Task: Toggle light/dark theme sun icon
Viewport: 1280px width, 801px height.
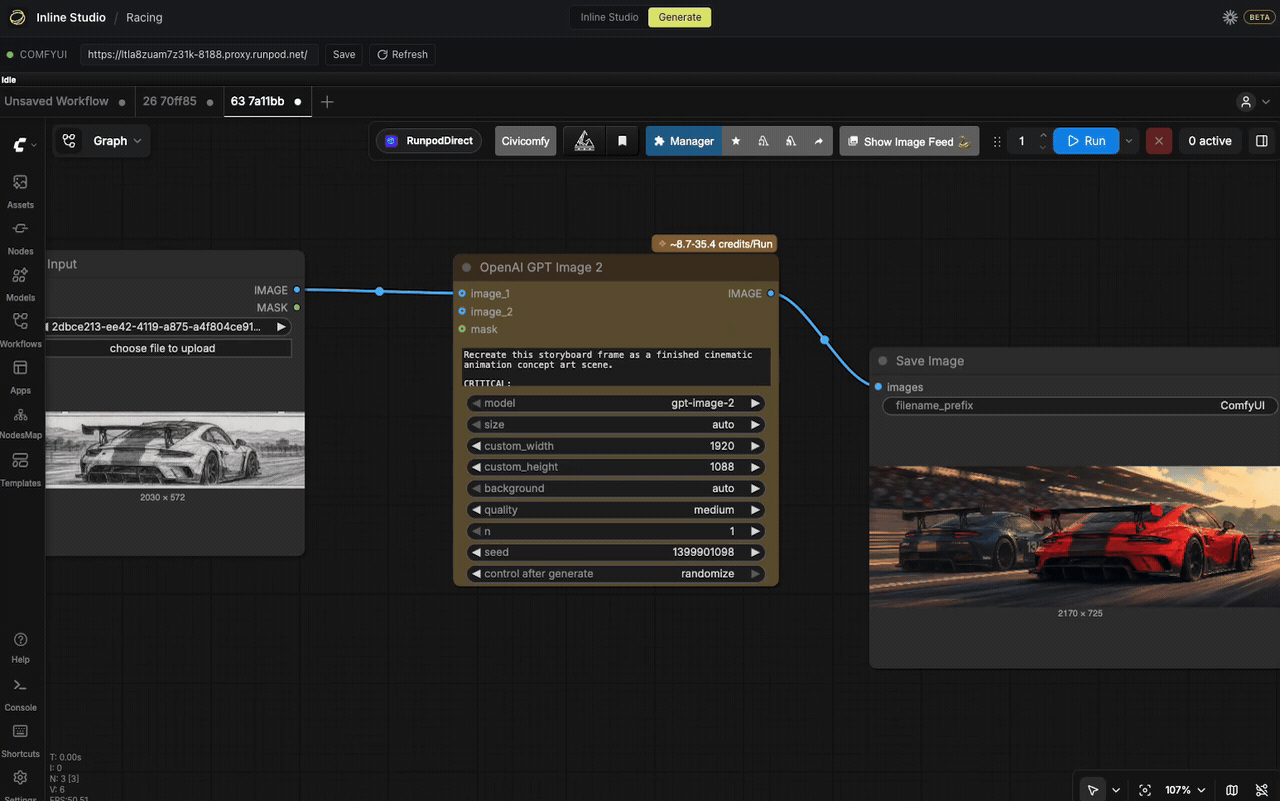Action: point(1230,17)
